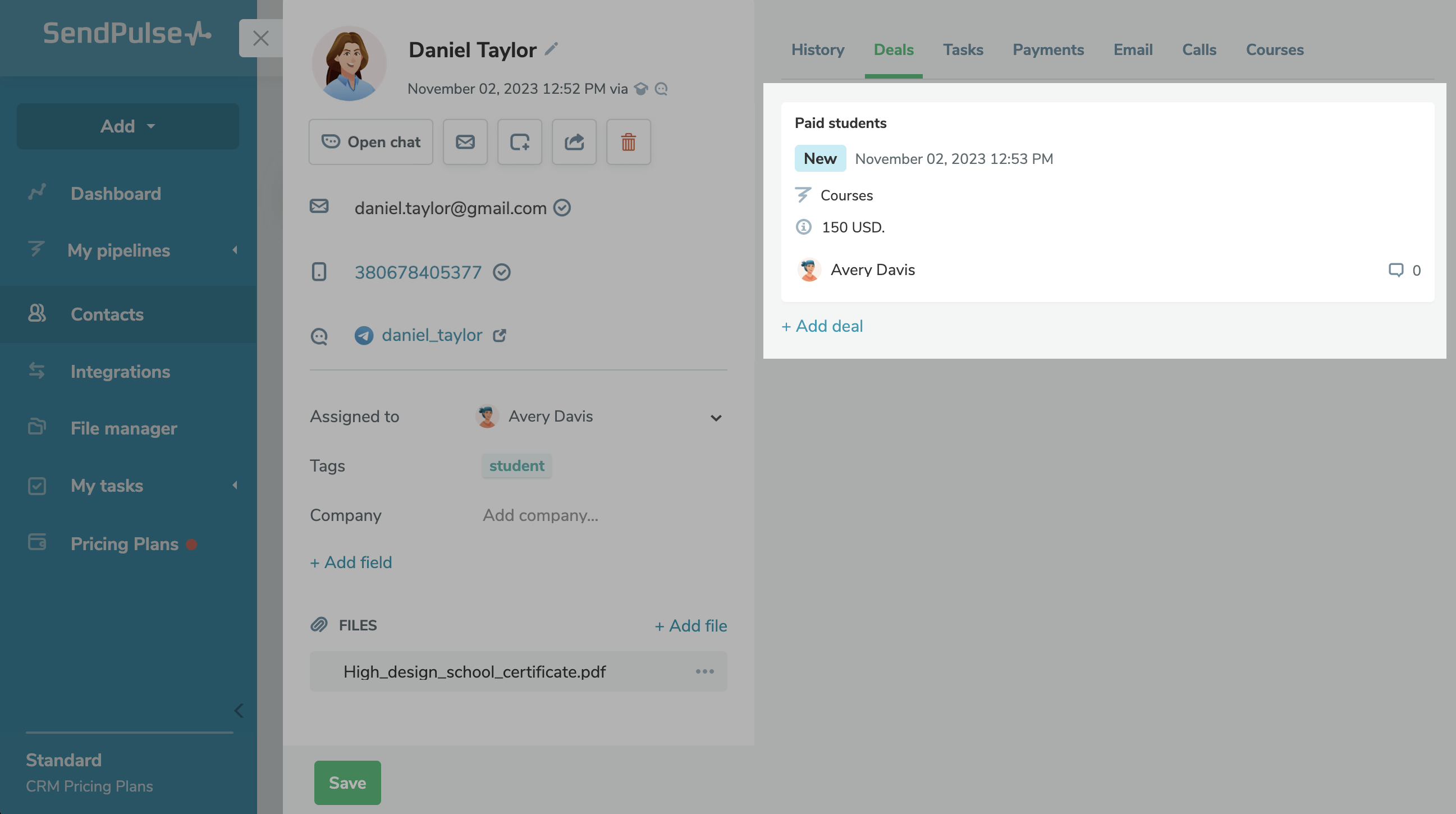This screenshot has width=1456, height=814.
Task: Click the envelope send-email icon button
Action: (x=465, y=142)
